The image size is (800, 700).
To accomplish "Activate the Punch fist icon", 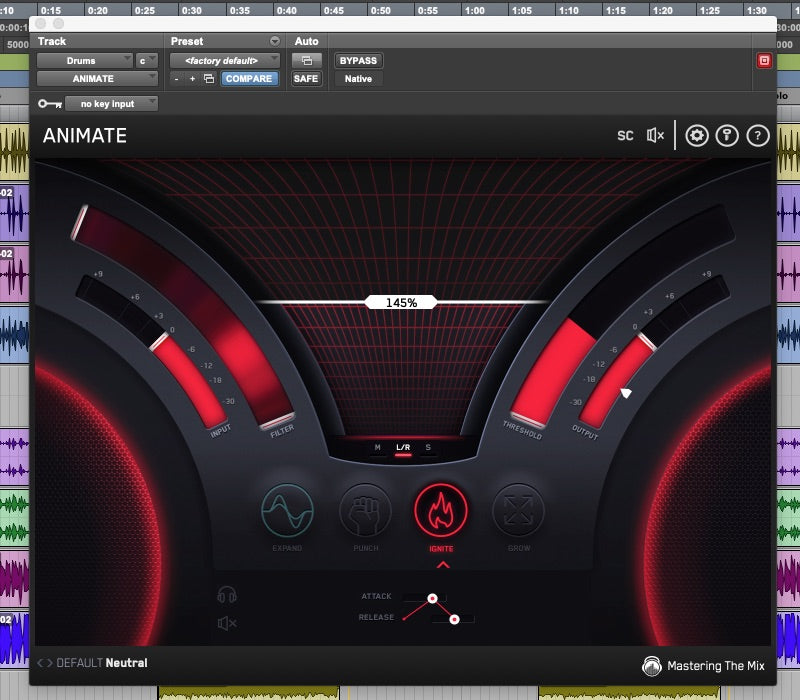I will (365, 511).
